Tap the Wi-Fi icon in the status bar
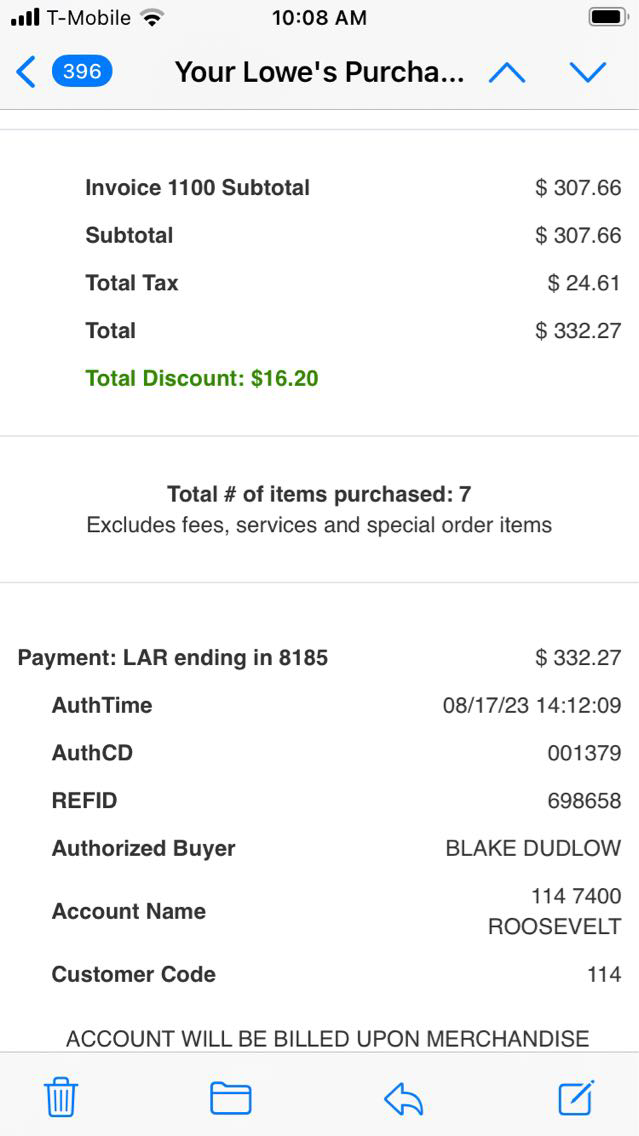Image resolution: width=639 pixels, height=1136 pixels. pos(152,18)
